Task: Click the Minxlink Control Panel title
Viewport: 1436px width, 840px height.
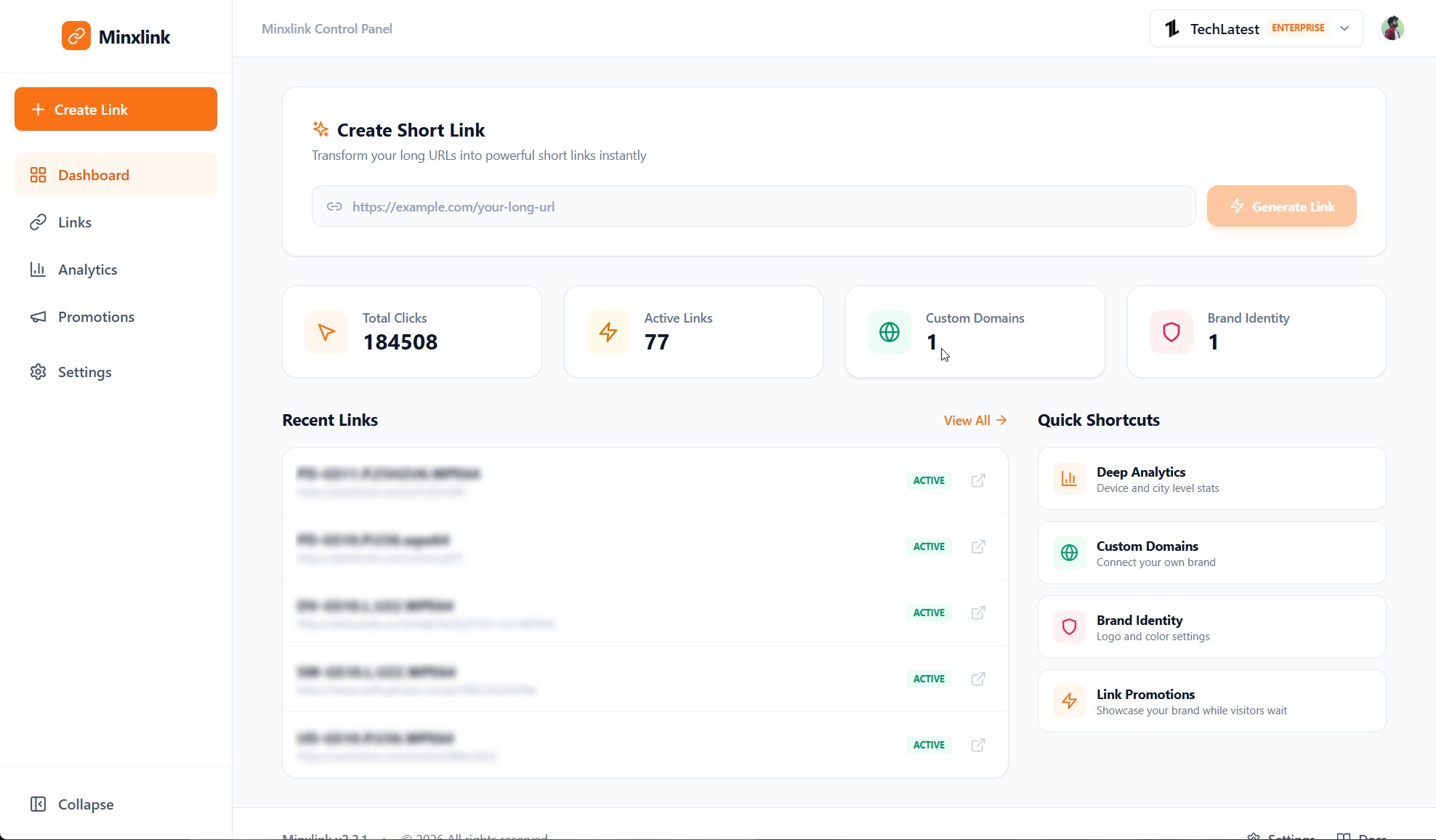Action: (326, 28)
